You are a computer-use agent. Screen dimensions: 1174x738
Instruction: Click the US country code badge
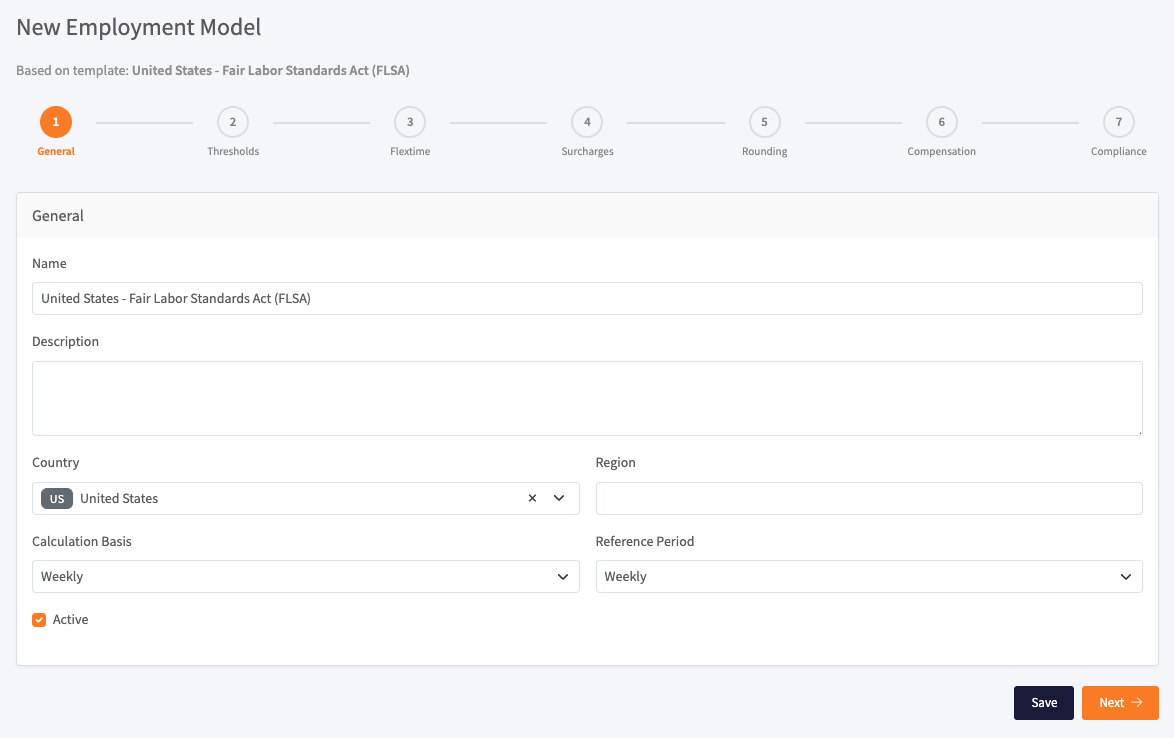coord(57,498)
